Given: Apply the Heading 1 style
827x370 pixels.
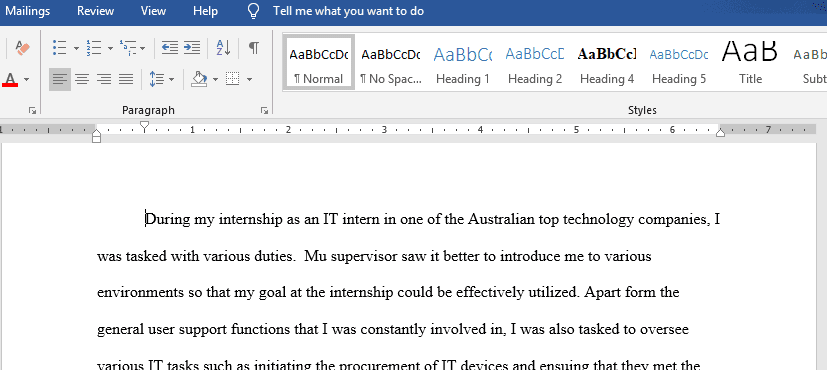Looking at the screenshot, I should coord(463,62).
